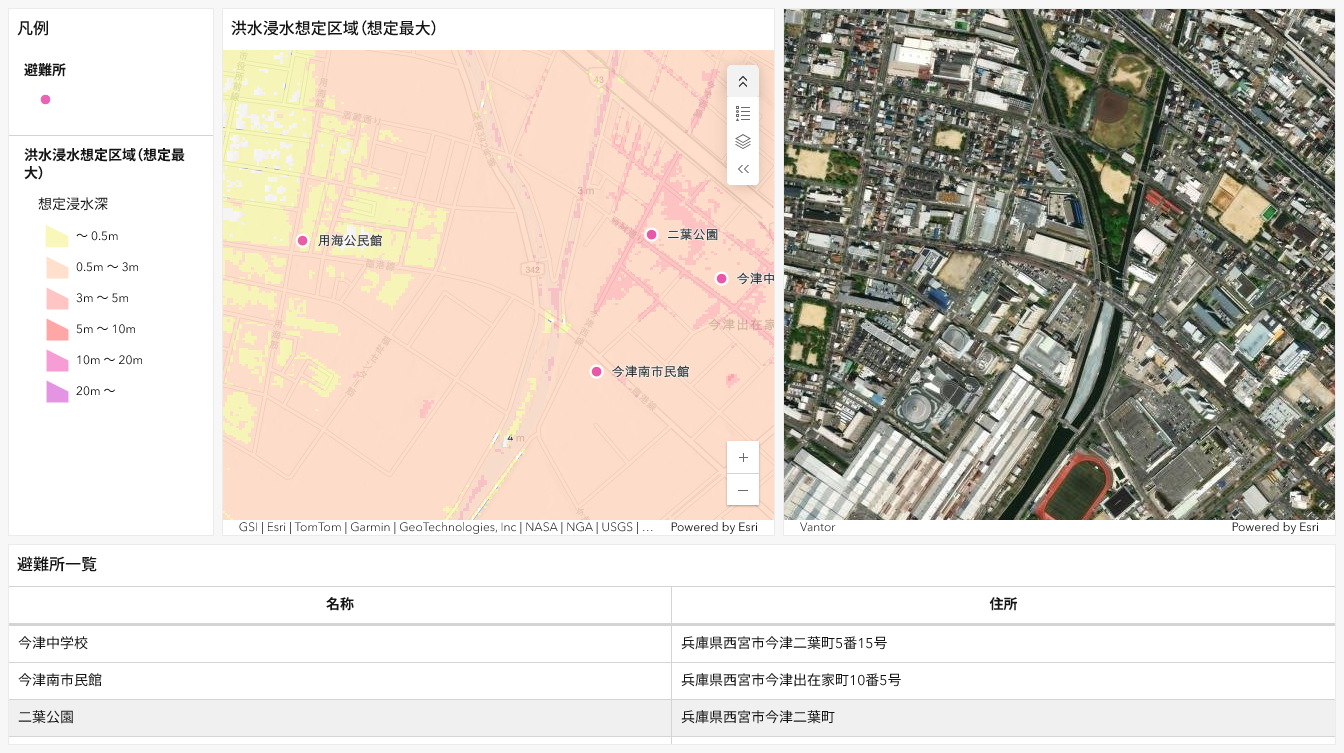Select the 二葉公園 shelter marker on the map
This screenshot has width=1344, height=753.
(x=652, y=234)
